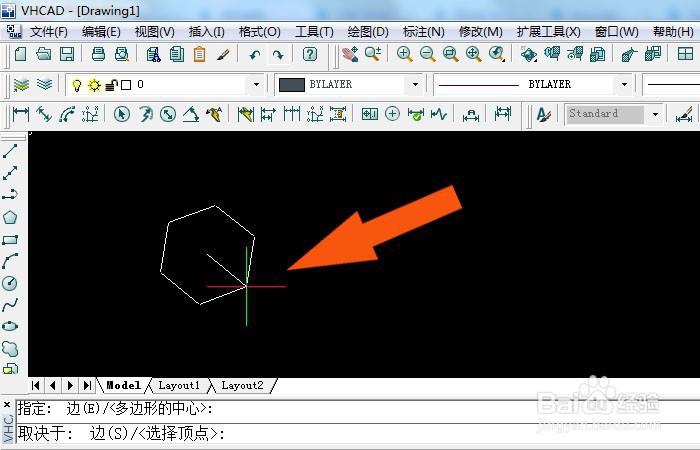Select the Polygon tool
Screen dimensions: 700x450
pos(10,217)
